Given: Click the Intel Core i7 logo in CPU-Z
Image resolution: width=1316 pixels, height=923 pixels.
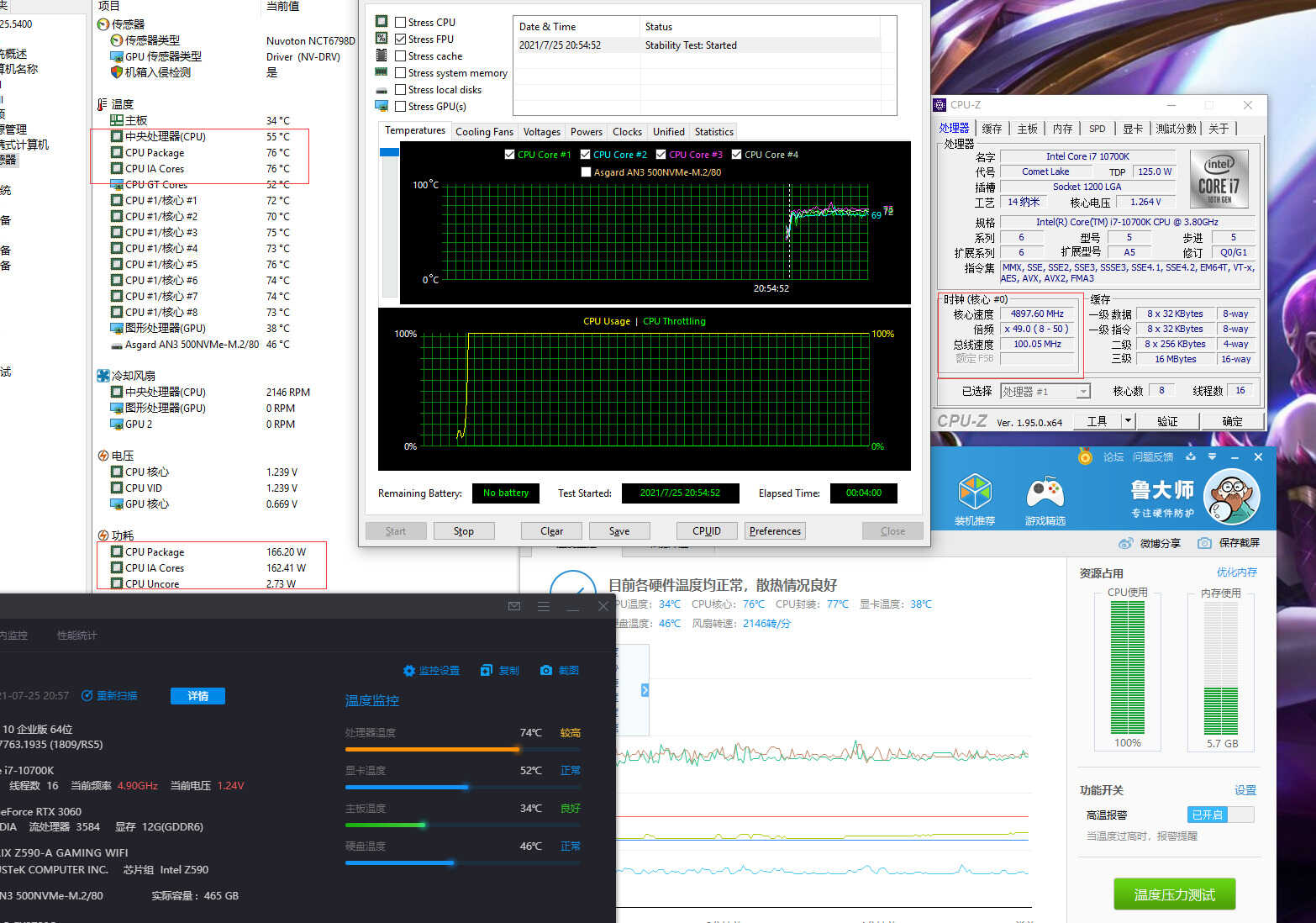Looking at the screenshot, I should click(x=1219, y=178).
